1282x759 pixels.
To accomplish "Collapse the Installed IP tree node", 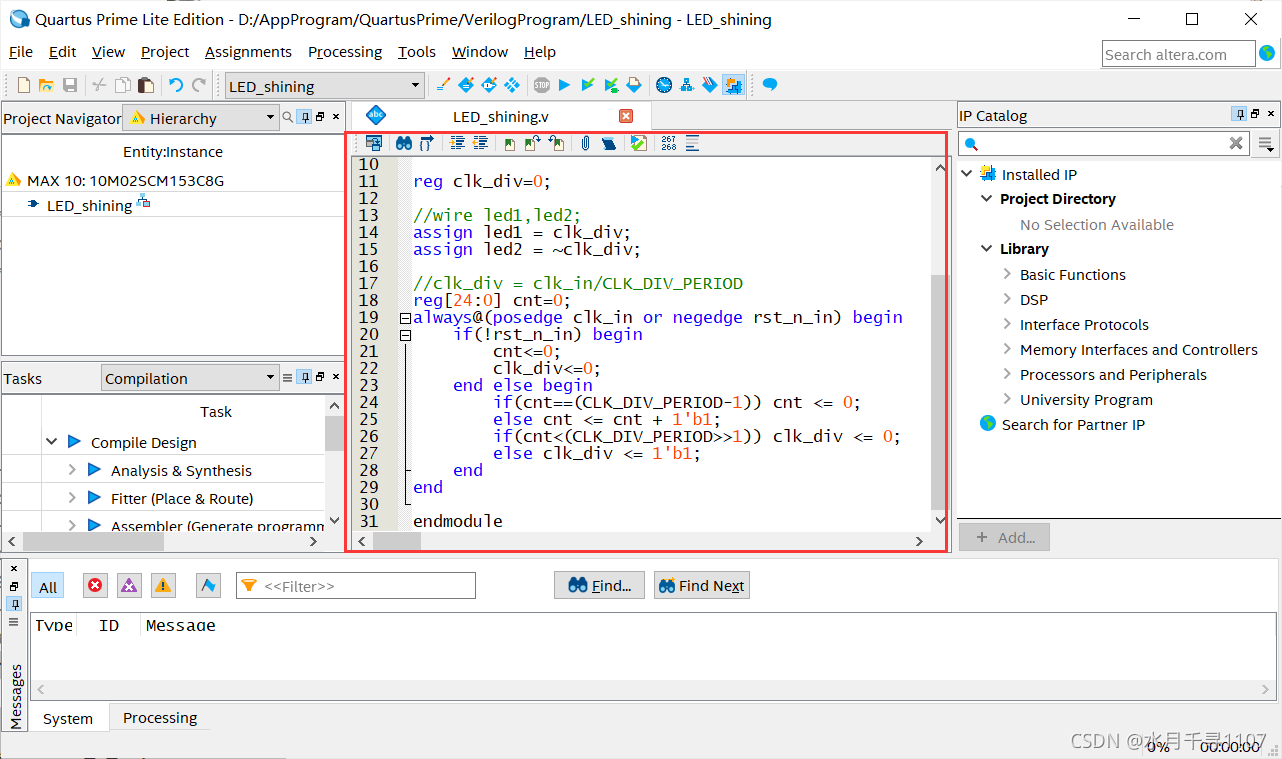I will (967, 173).
